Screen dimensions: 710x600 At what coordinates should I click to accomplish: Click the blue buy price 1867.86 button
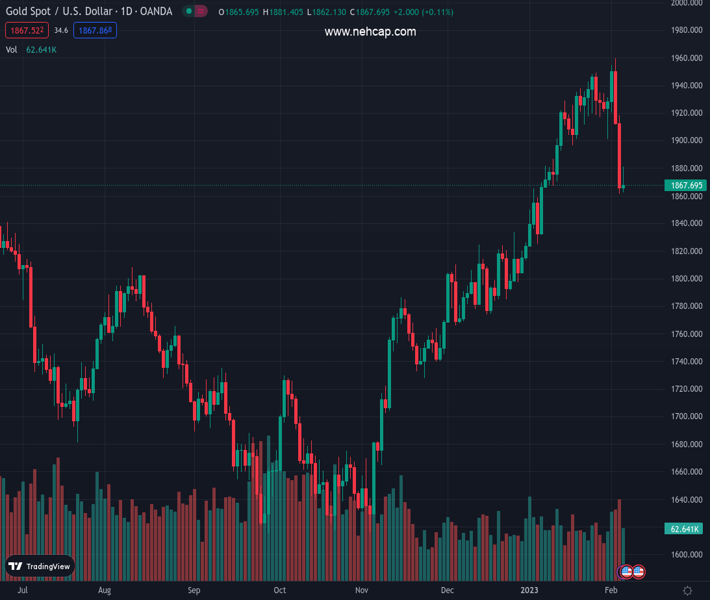[96, 31]
